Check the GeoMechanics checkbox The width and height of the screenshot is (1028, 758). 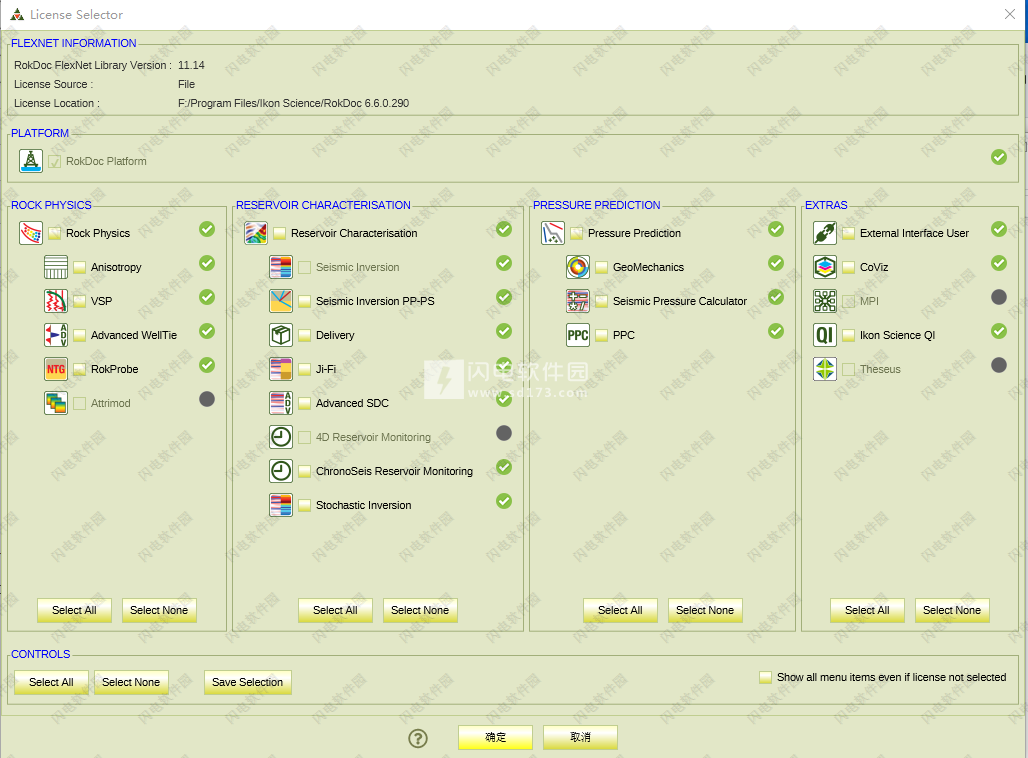(601, 268)
